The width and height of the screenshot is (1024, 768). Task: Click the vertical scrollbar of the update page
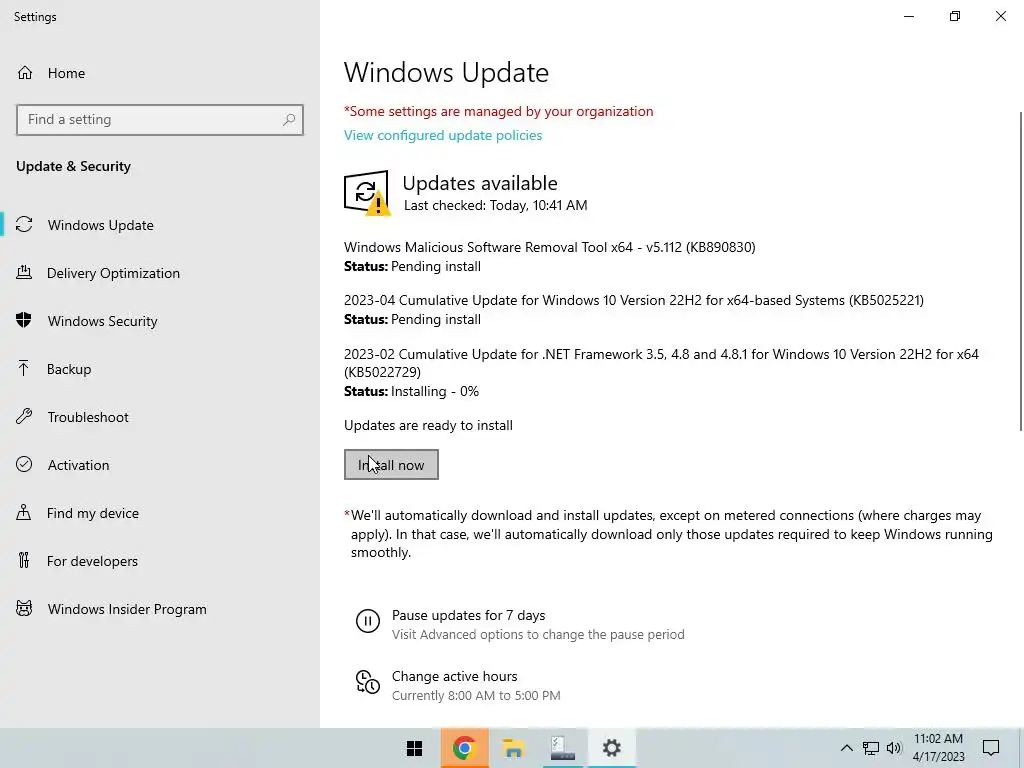[1021, 271]
